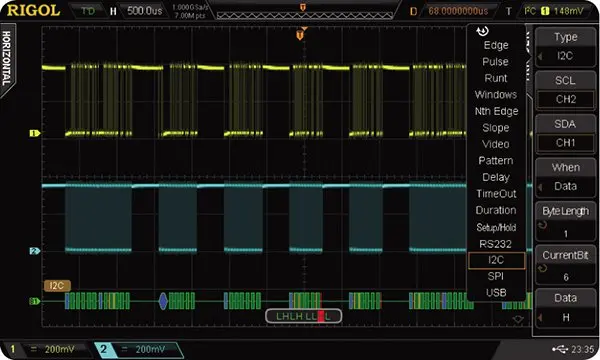This screenshot has width=600, height=360.
Task: Choose Windows trigger from the list
Action: point(496,94)
